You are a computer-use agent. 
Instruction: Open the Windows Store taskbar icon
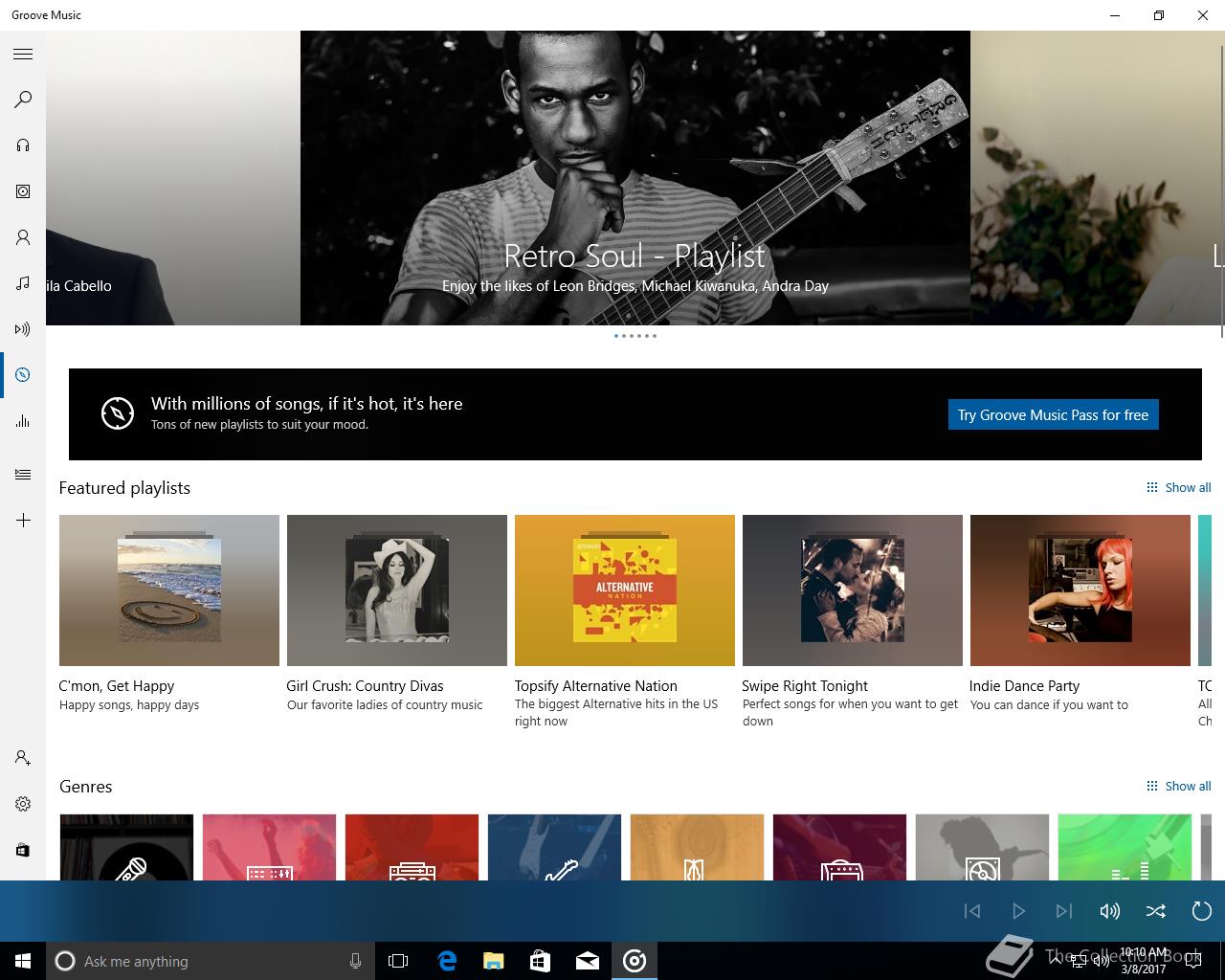coord(541,961)
